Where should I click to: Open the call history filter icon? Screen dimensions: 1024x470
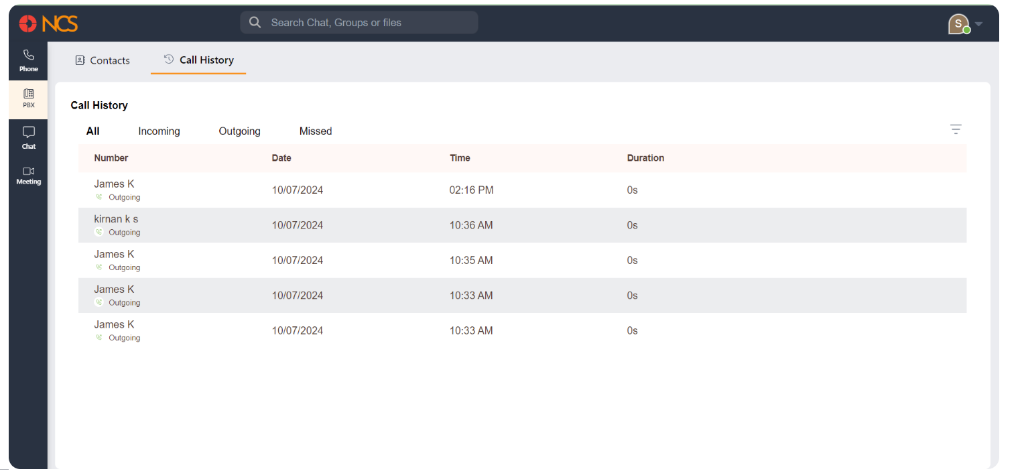pos(955,129)
